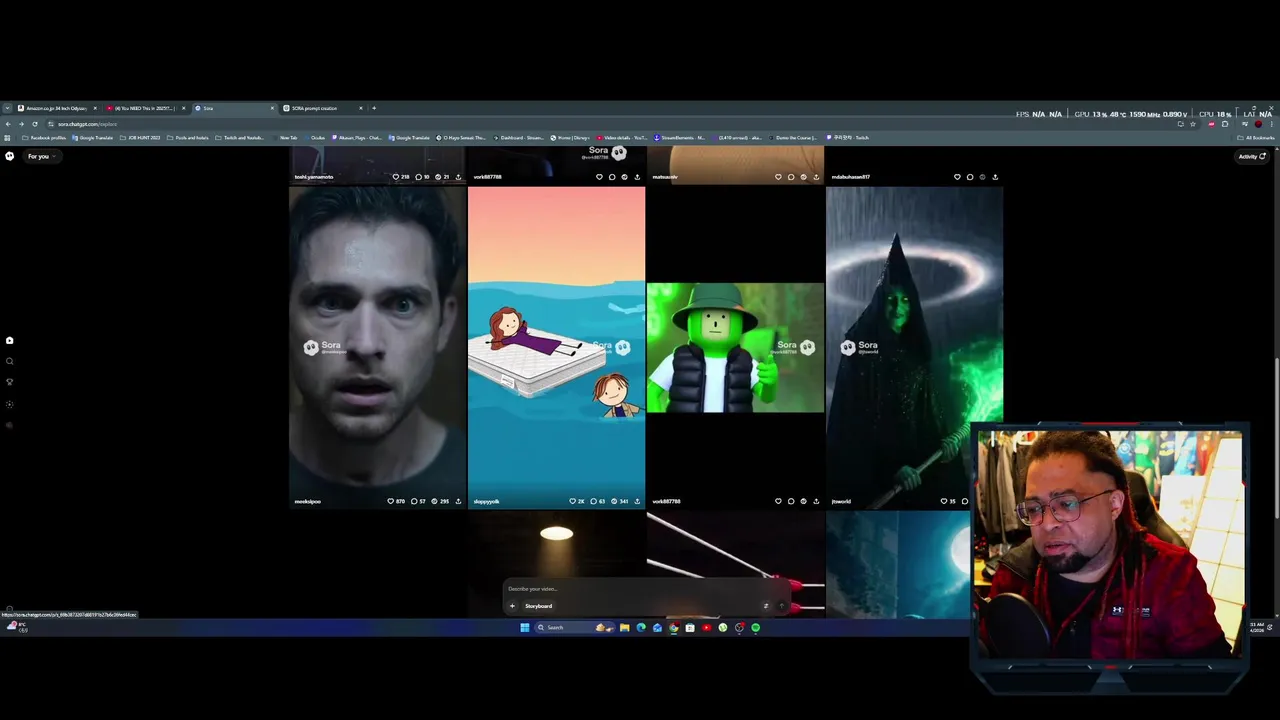Click the Storyboard button
The width and height of the screenshot is (1280, 720).
(538, 606)
